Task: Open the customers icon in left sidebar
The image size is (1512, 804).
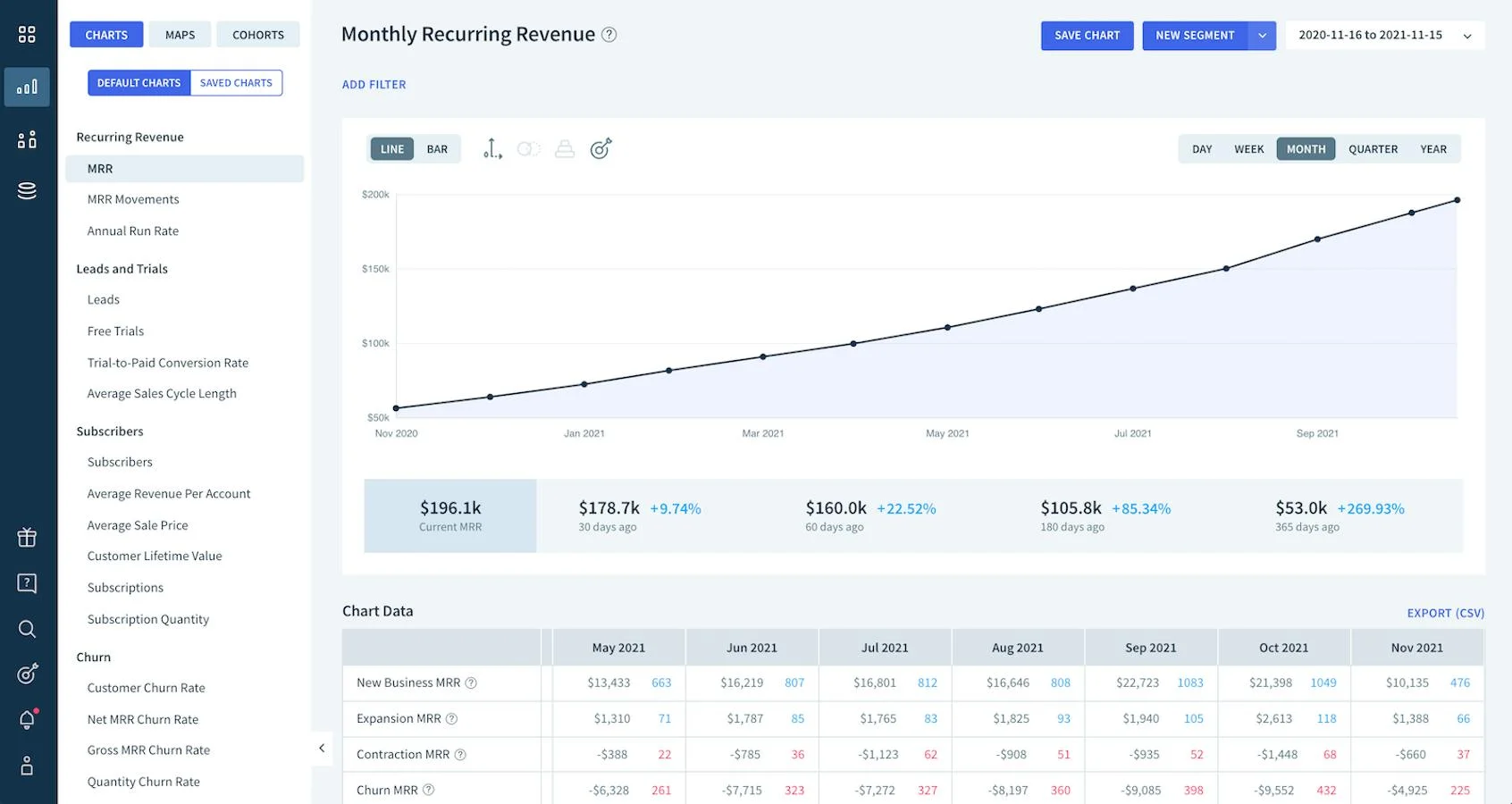Action: [x=27, y=139]
